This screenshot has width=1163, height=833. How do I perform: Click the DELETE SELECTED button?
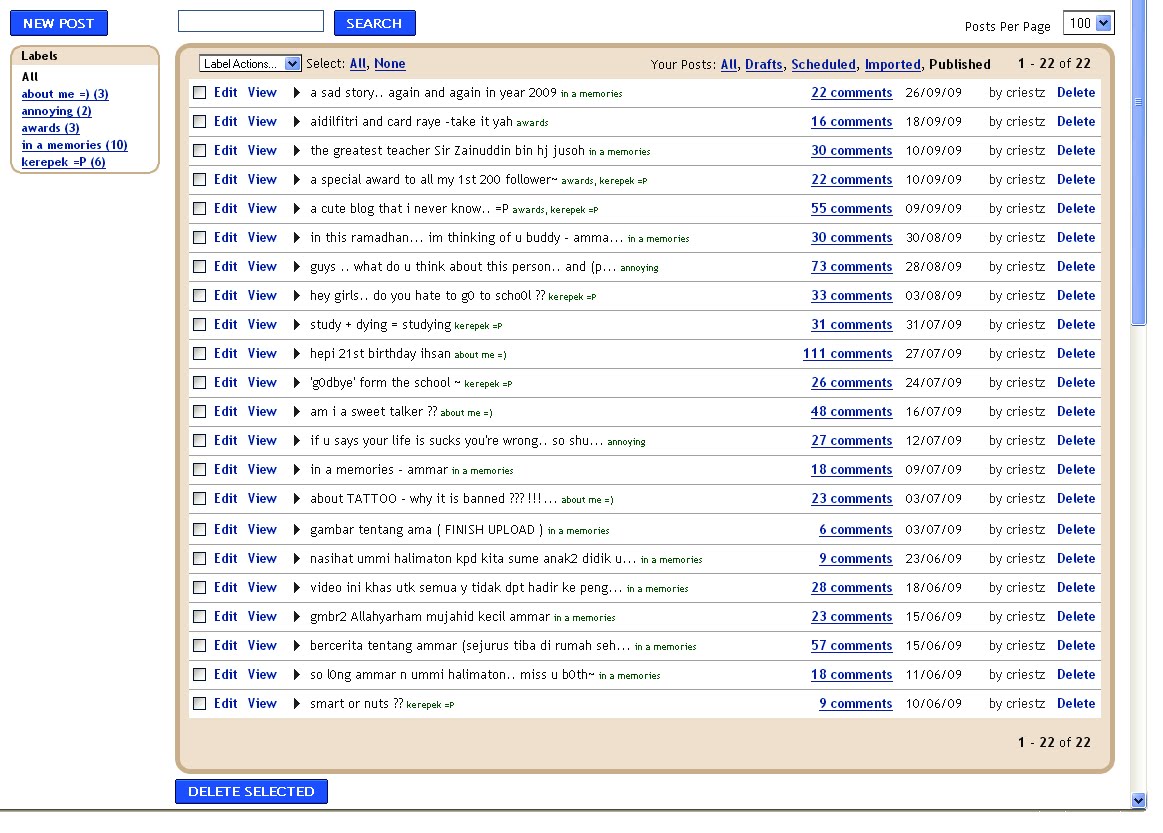251,791
